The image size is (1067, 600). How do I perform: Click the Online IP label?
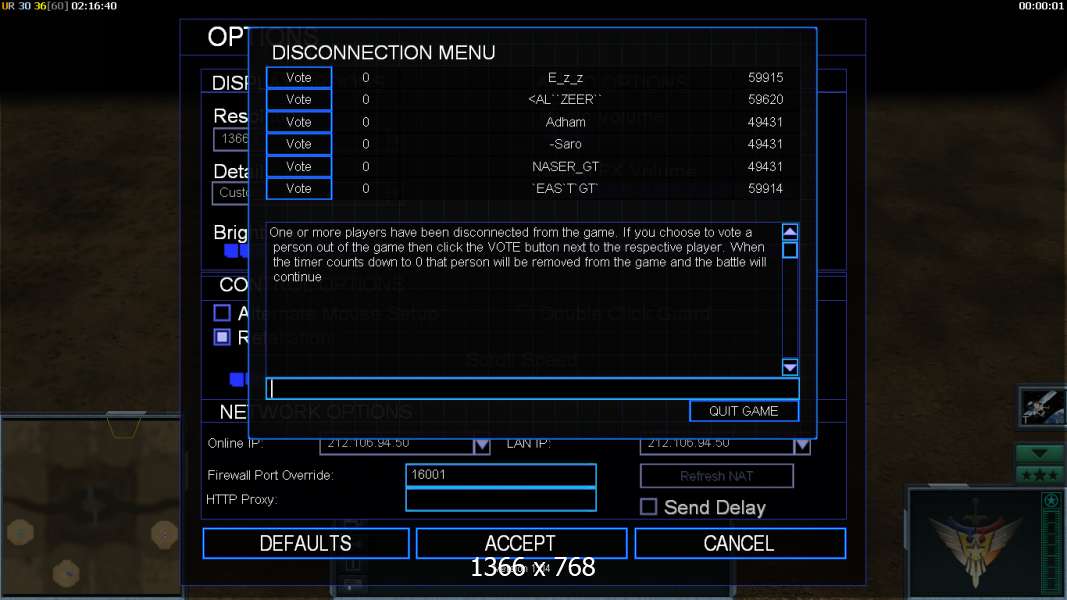[x=235, y=444]
